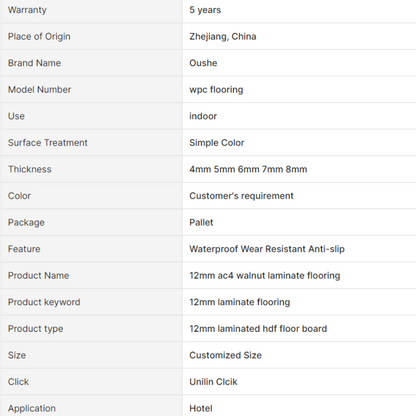This screenshot has width=416, height=416.
Task: Click the Place of Origin label
Action: click(x=39, y=36)
